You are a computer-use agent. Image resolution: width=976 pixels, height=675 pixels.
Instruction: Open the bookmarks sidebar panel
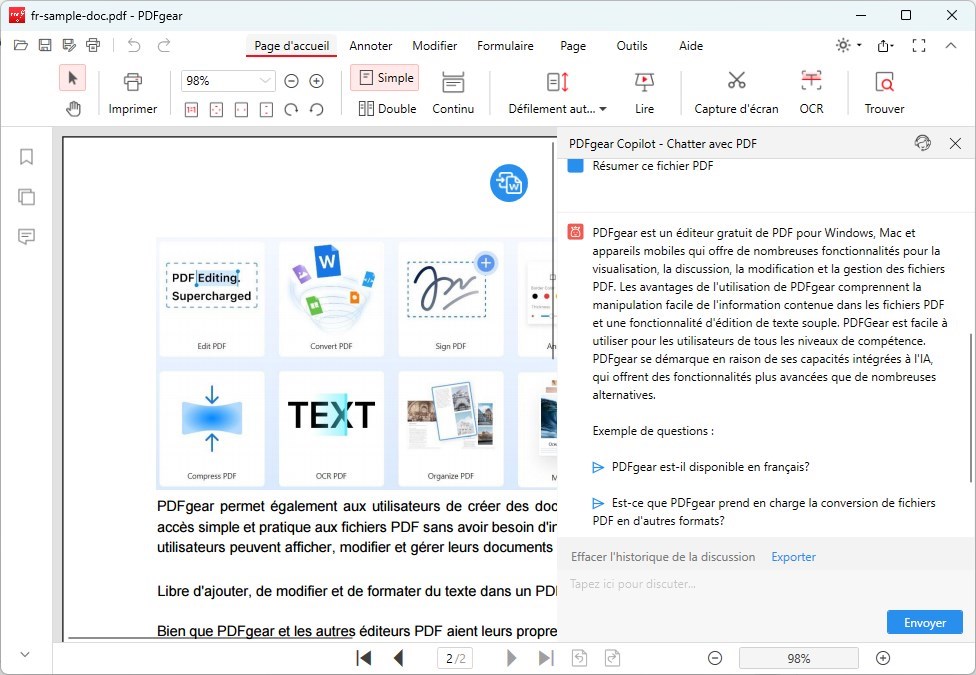(x=26, y=156)
